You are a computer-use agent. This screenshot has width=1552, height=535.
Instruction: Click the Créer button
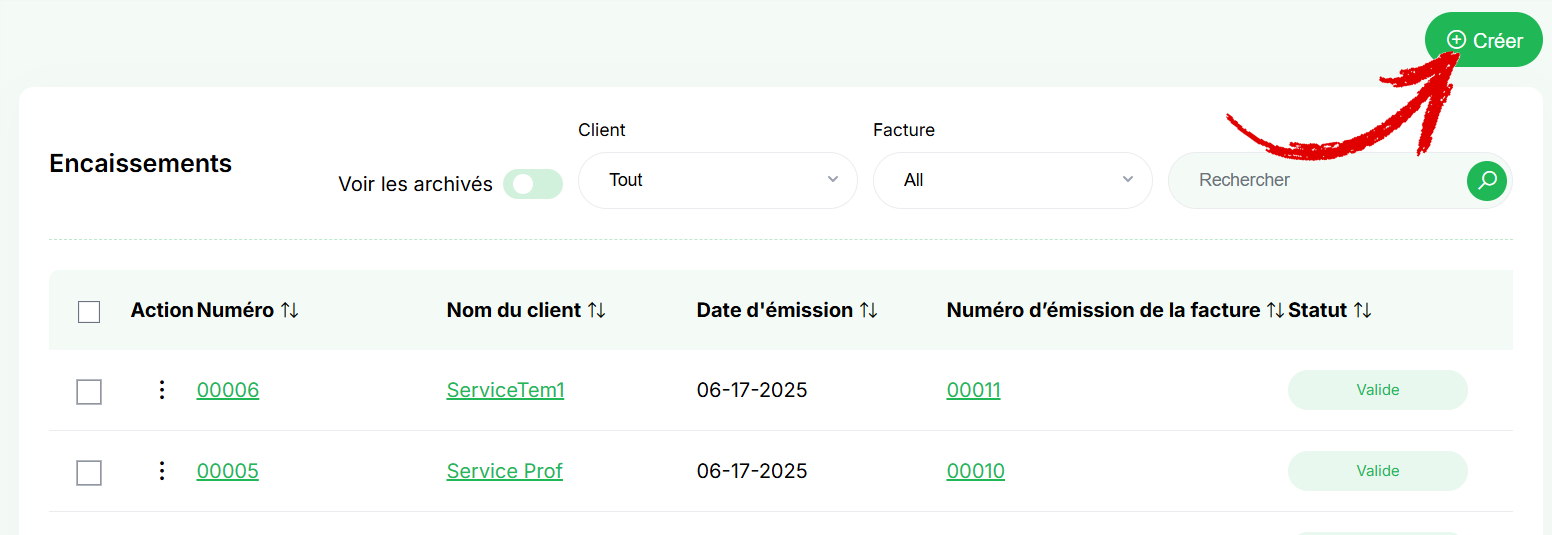click(1484, 40)
